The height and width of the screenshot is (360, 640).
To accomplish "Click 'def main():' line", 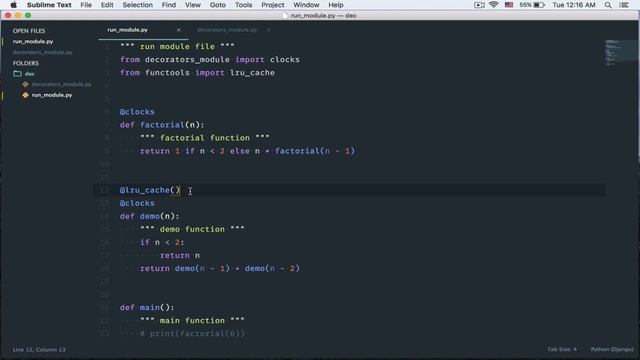I will pyautogui.click(x=147, y=308).
